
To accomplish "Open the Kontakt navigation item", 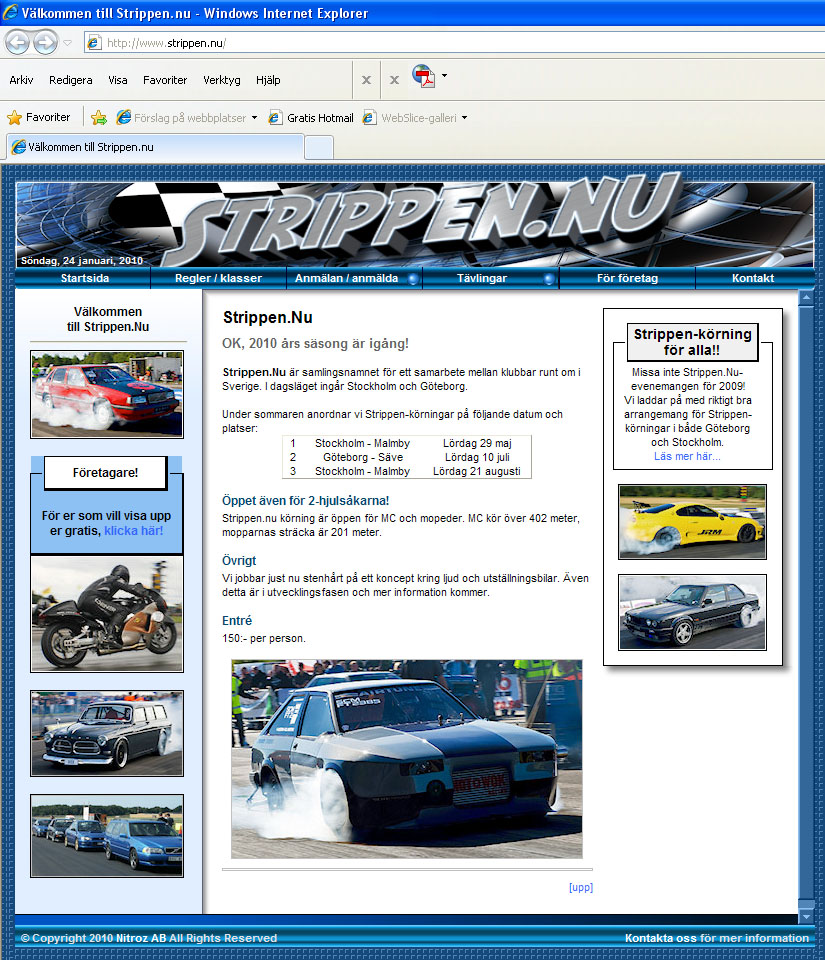I will [753, 278].
